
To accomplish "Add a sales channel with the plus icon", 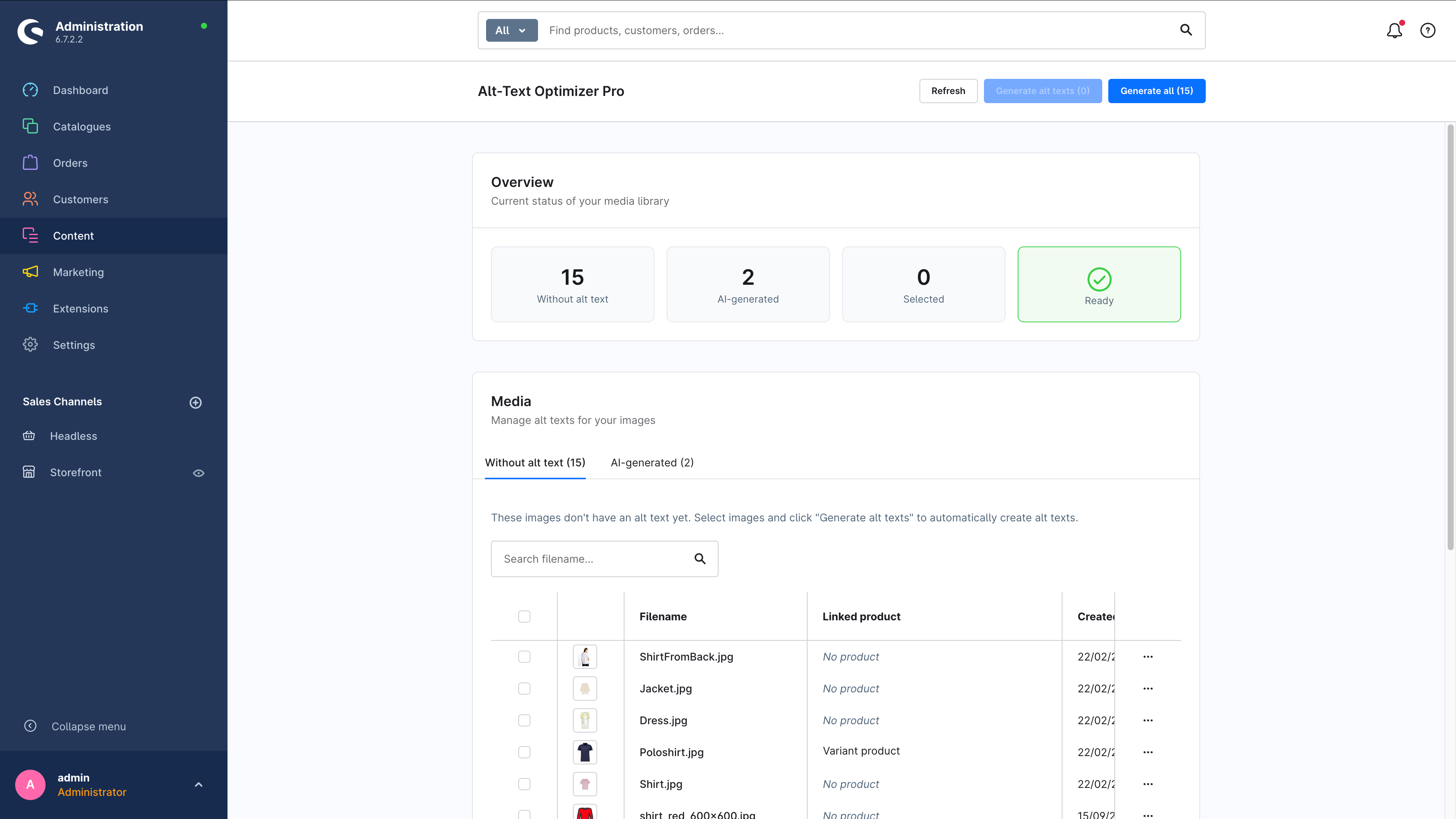I will pyautogui.click(x=196, y=402).
